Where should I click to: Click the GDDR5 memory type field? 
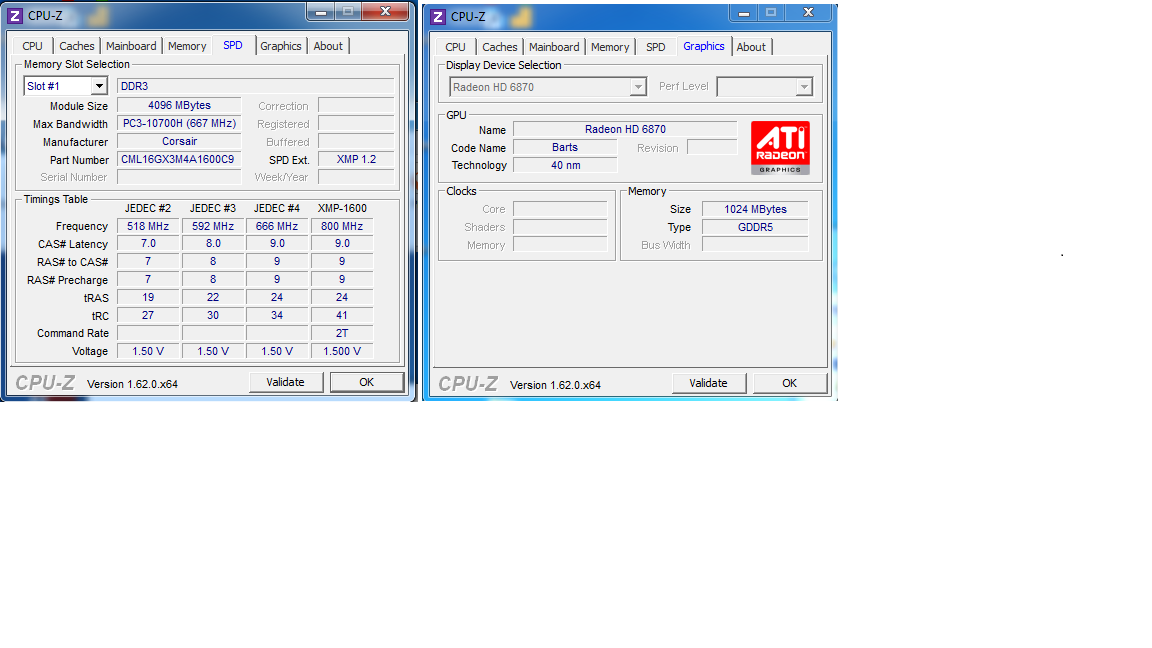[755, 227]
